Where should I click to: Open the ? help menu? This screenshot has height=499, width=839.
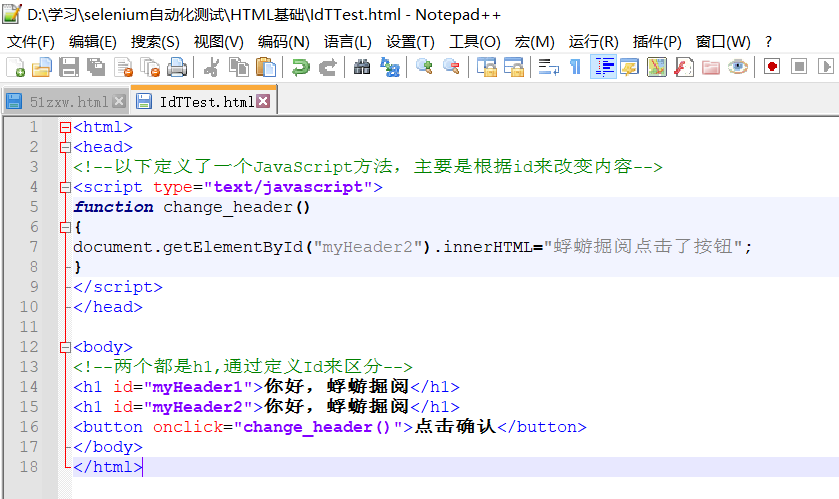click(768, 42)
